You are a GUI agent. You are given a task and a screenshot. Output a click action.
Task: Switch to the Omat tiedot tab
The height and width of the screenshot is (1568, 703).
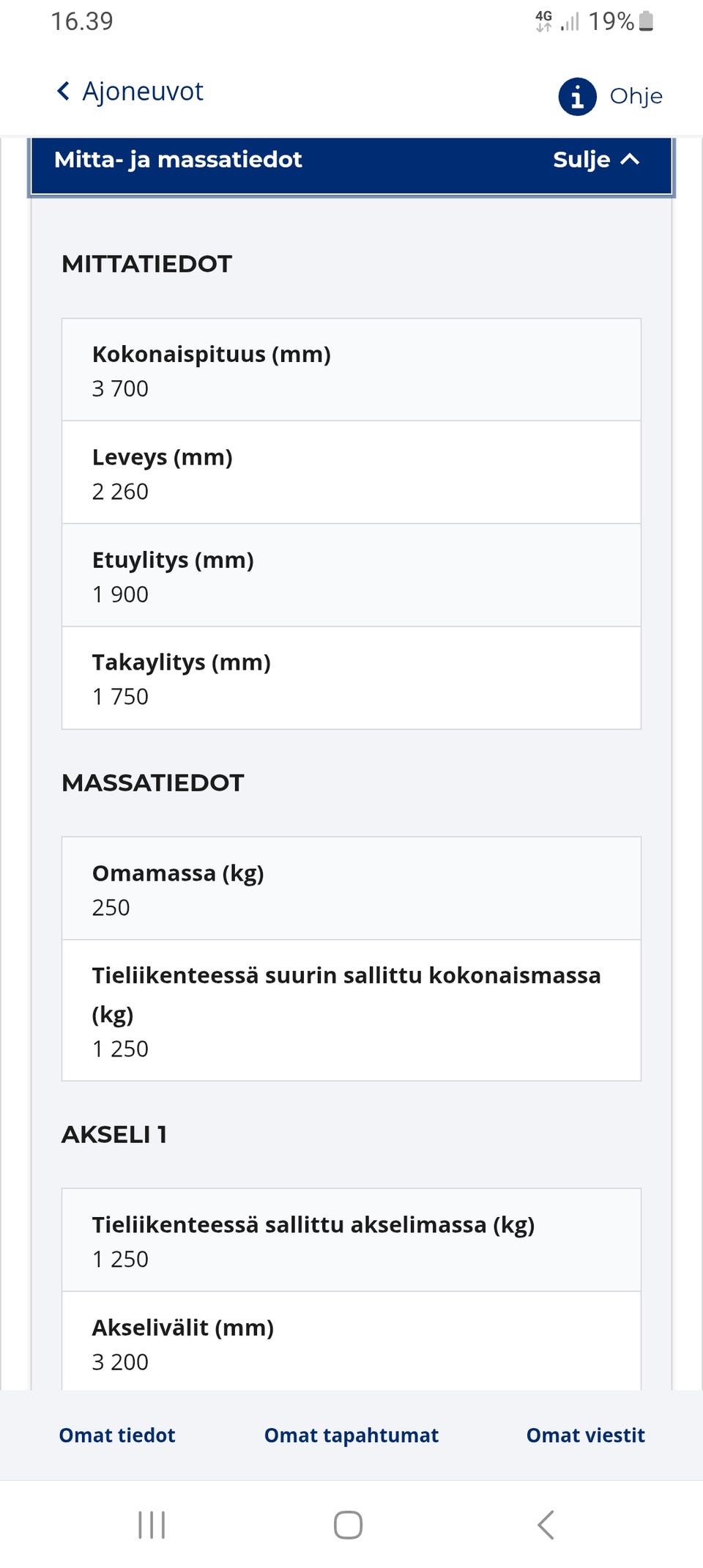tap(117, 1435)
